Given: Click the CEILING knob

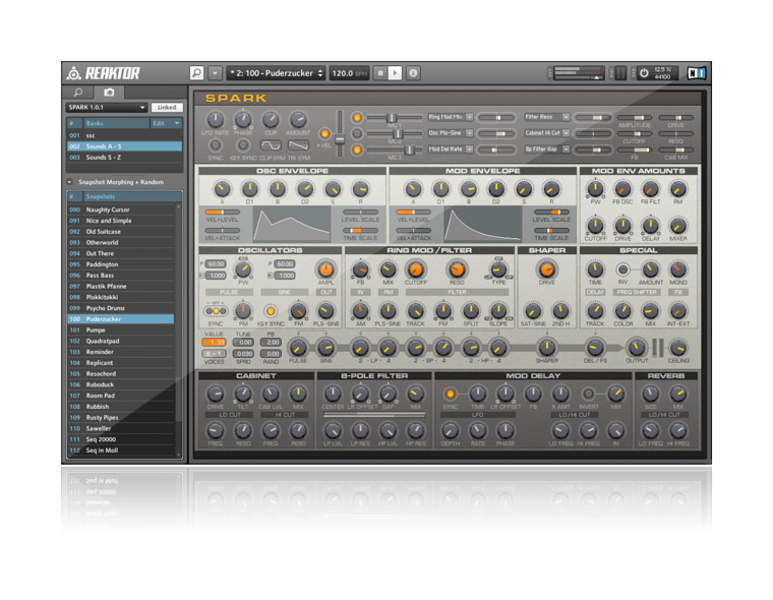Looking at the screenshot, I should pyautogui.click(x=678, y=348).
